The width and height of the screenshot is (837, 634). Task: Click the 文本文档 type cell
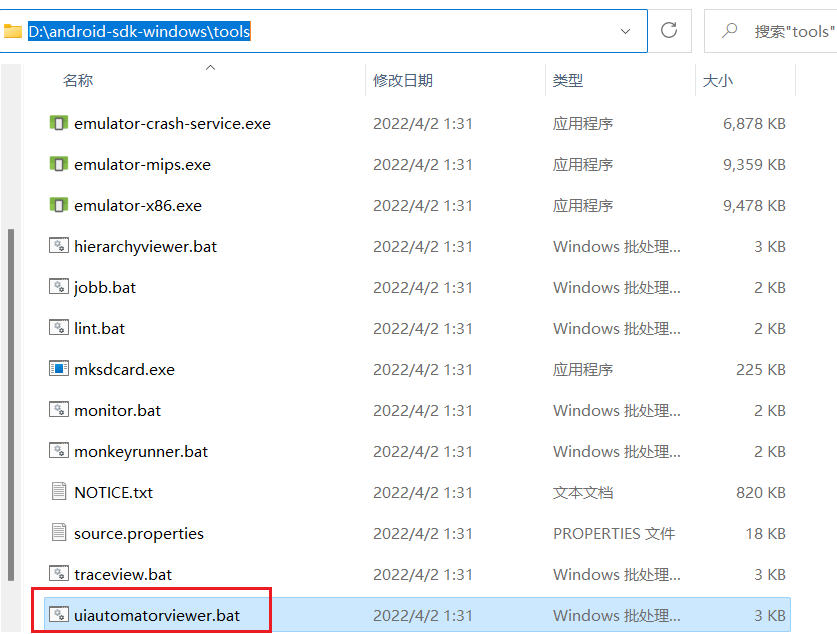point(583,492)
